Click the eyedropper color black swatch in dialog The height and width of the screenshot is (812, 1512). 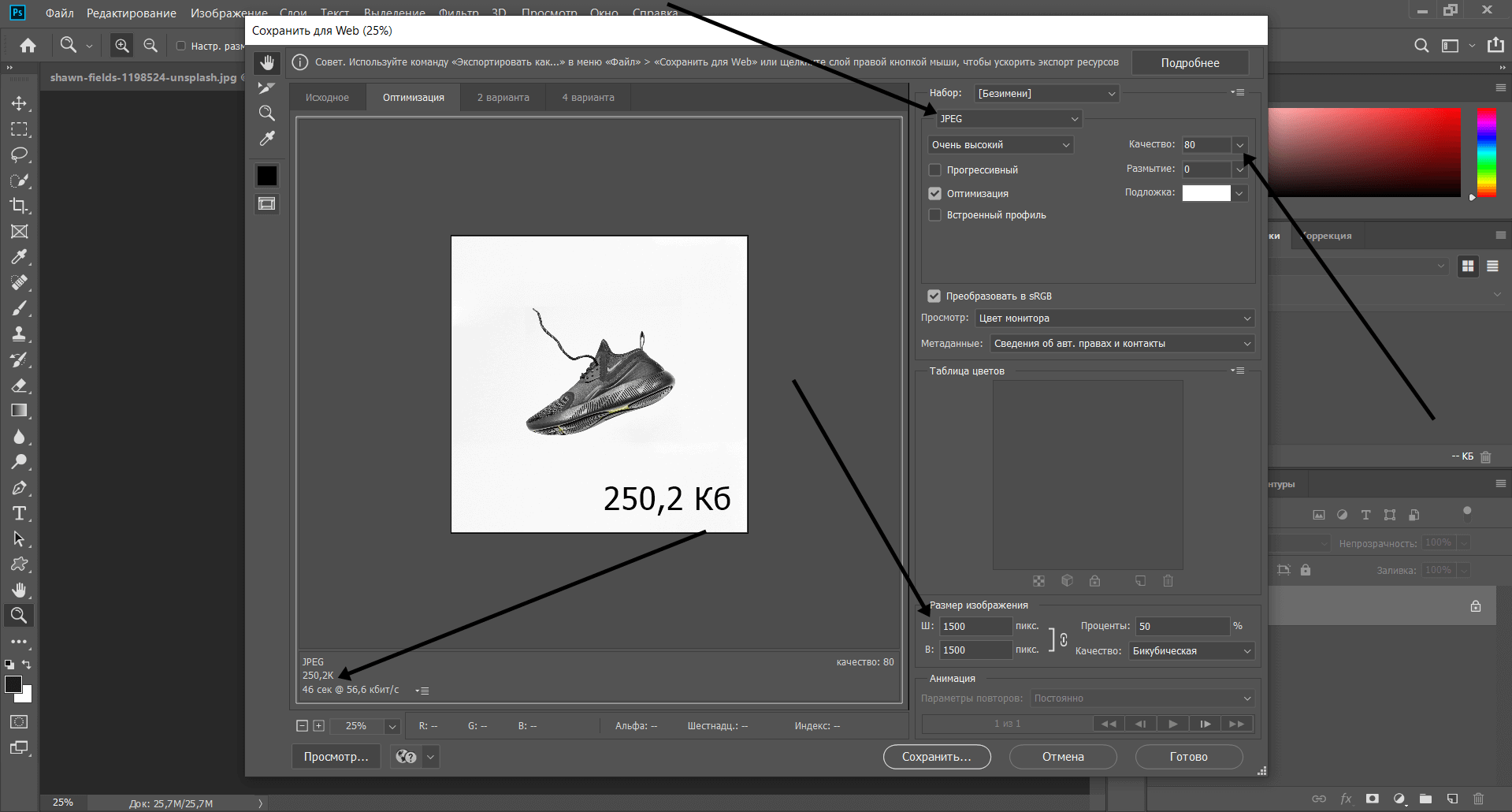pos(267,176)
